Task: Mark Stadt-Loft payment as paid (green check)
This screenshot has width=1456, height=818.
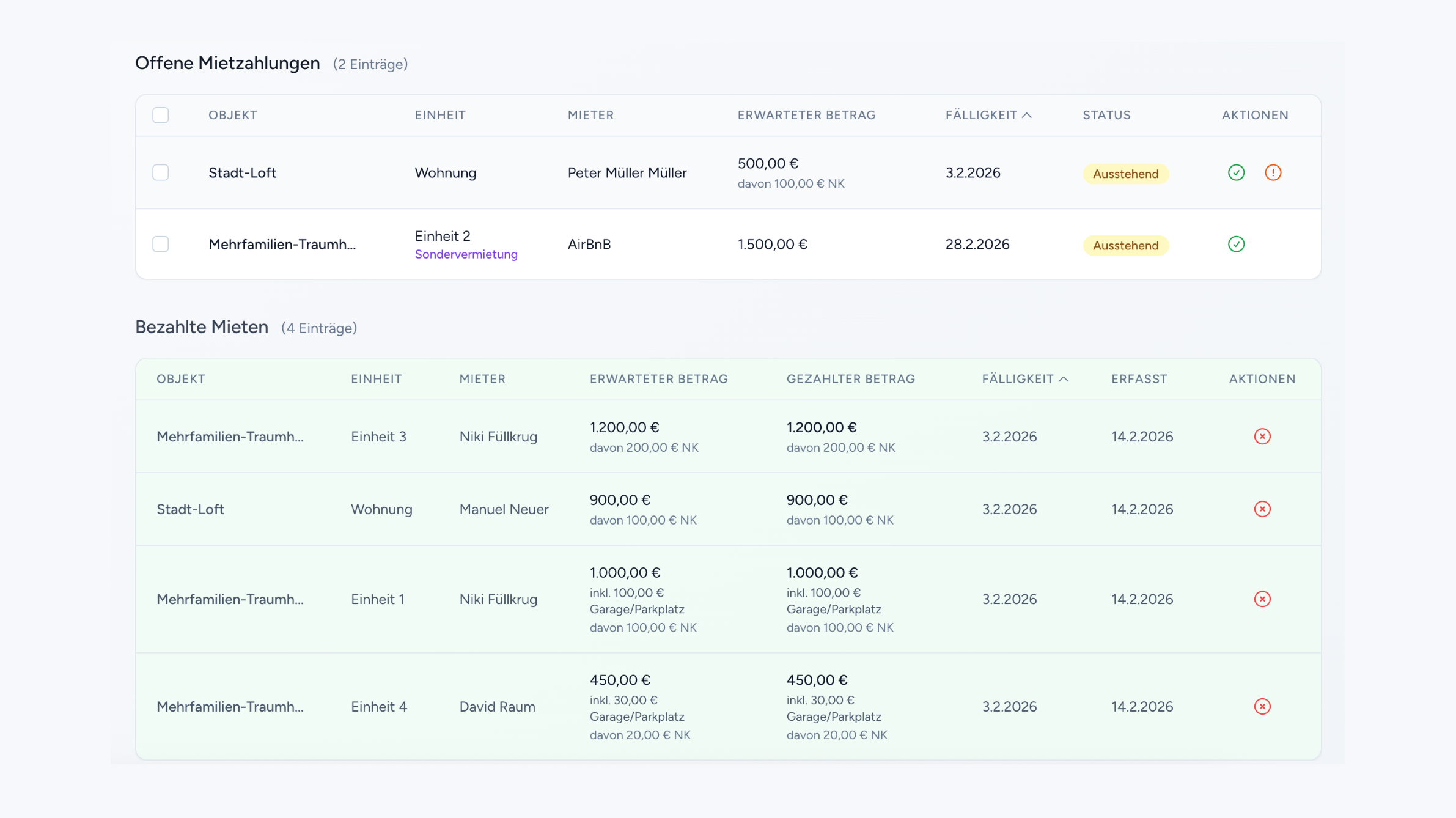Action: click(x=1236, y=172)
